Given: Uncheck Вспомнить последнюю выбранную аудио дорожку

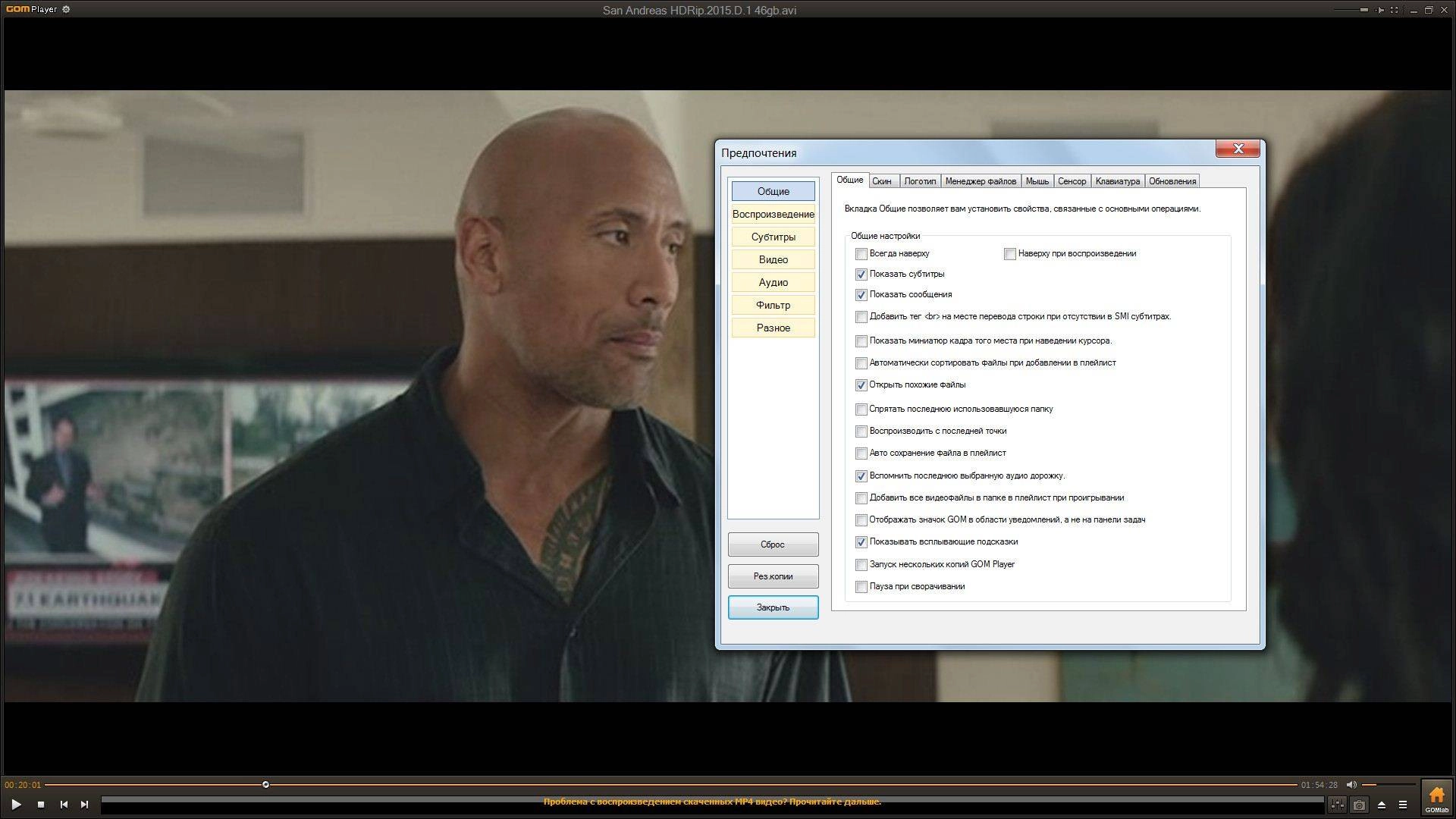Looking at the screenshot, I should pos(861,476).
